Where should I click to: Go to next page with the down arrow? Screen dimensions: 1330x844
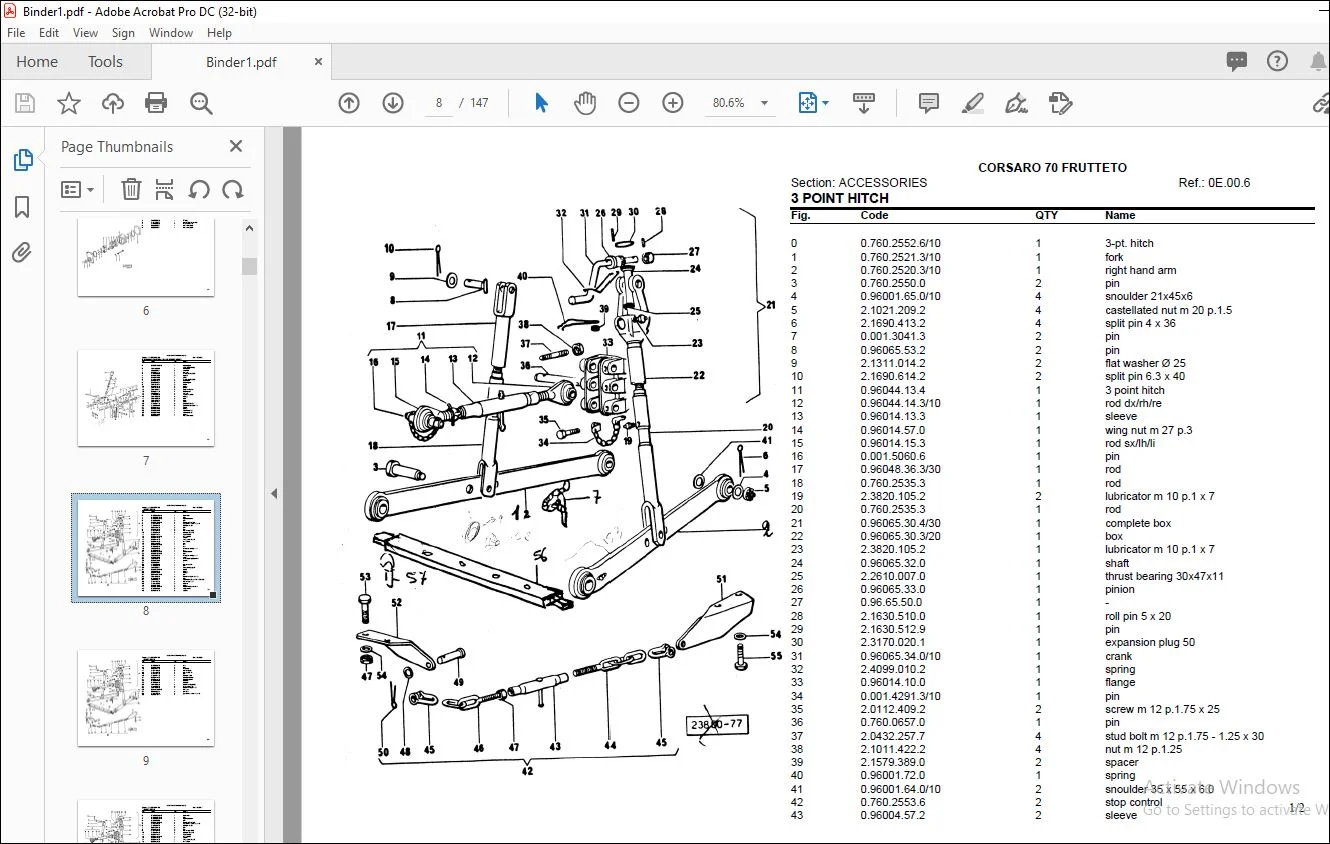(393, 103)
